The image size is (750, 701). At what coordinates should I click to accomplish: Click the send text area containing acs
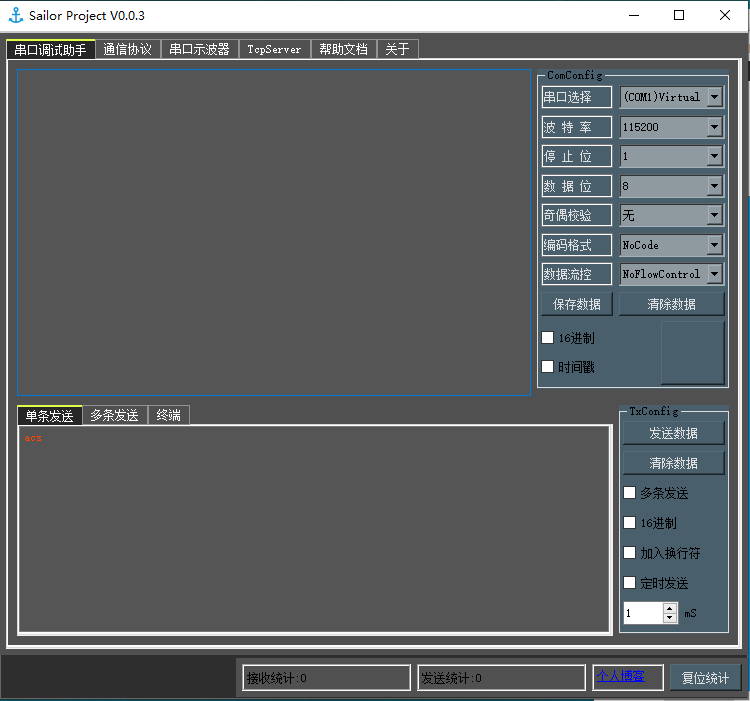pos(314,529)
